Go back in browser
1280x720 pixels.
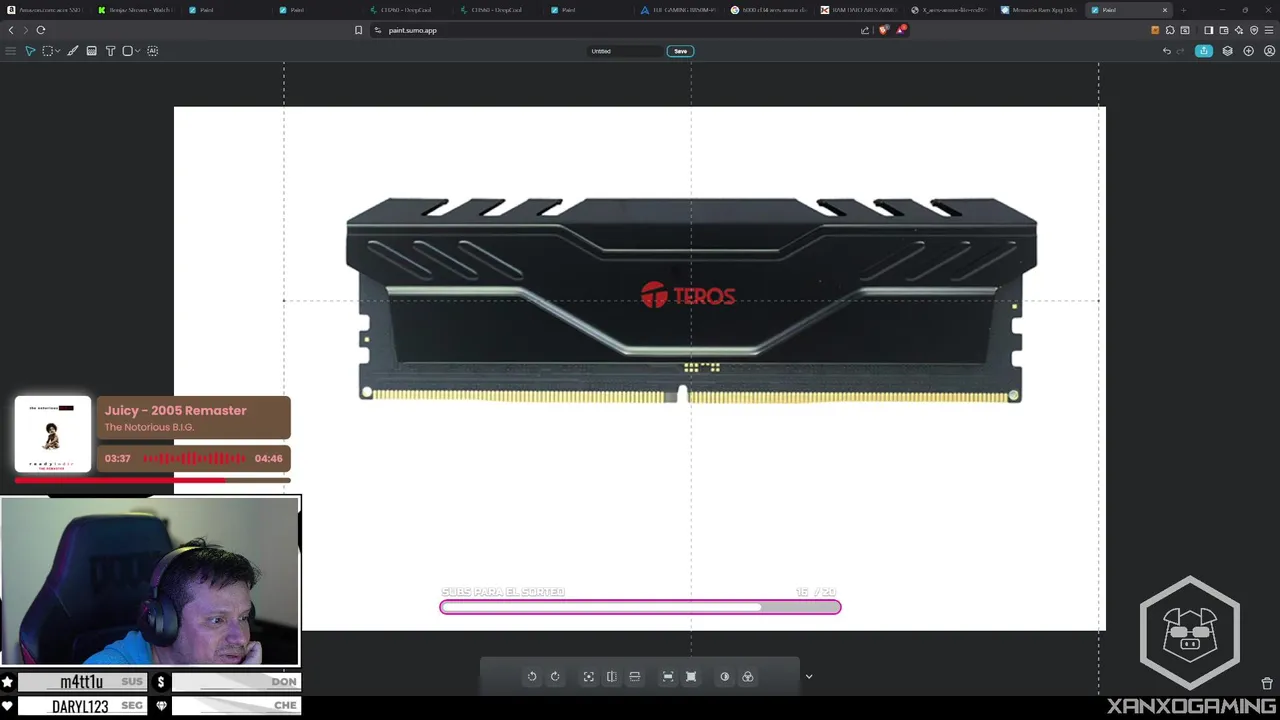[11, 30]
